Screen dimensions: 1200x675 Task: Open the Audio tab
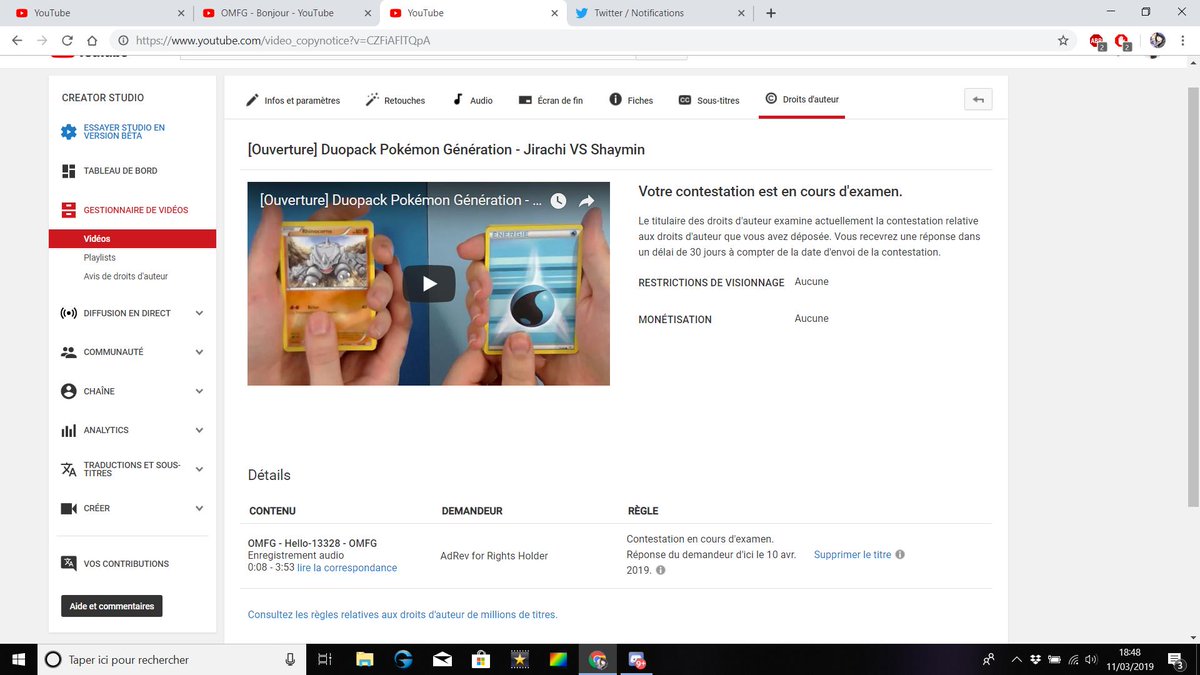(x=472, y=100)
